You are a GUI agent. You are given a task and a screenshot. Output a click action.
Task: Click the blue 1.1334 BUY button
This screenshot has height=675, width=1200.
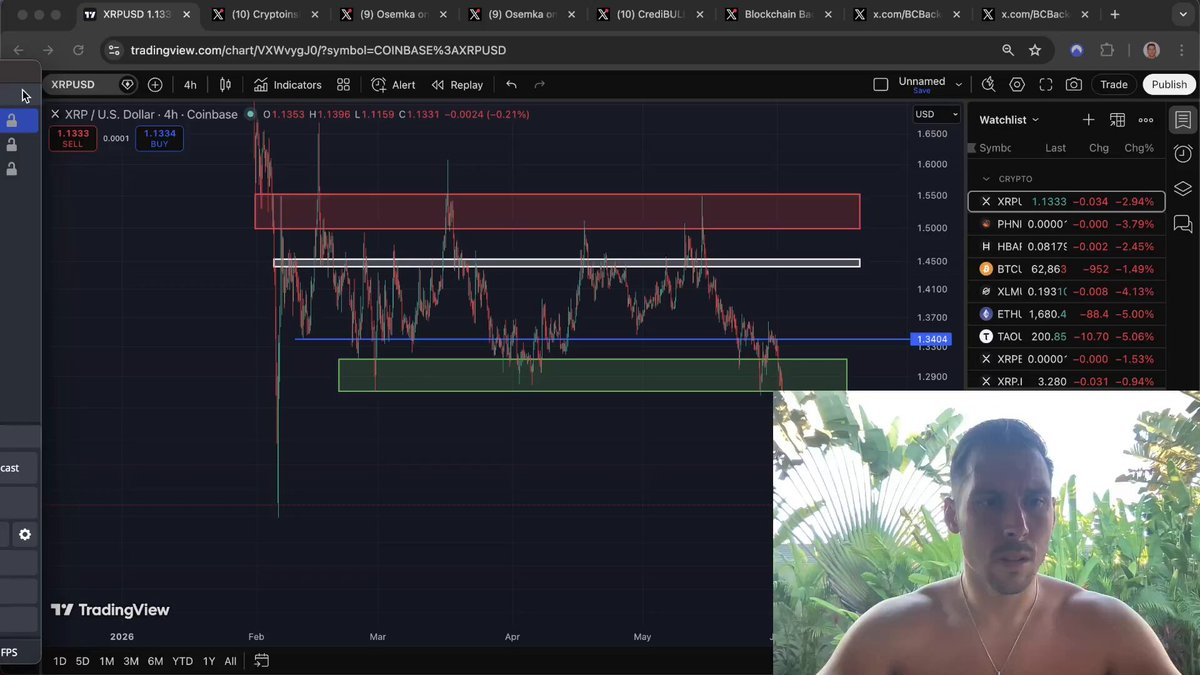click(x=160, y=138)
